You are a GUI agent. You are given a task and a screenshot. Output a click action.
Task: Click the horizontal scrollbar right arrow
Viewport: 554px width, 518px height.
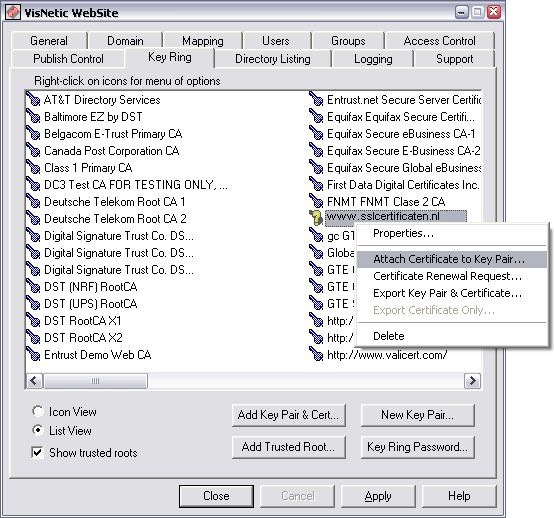472,381
